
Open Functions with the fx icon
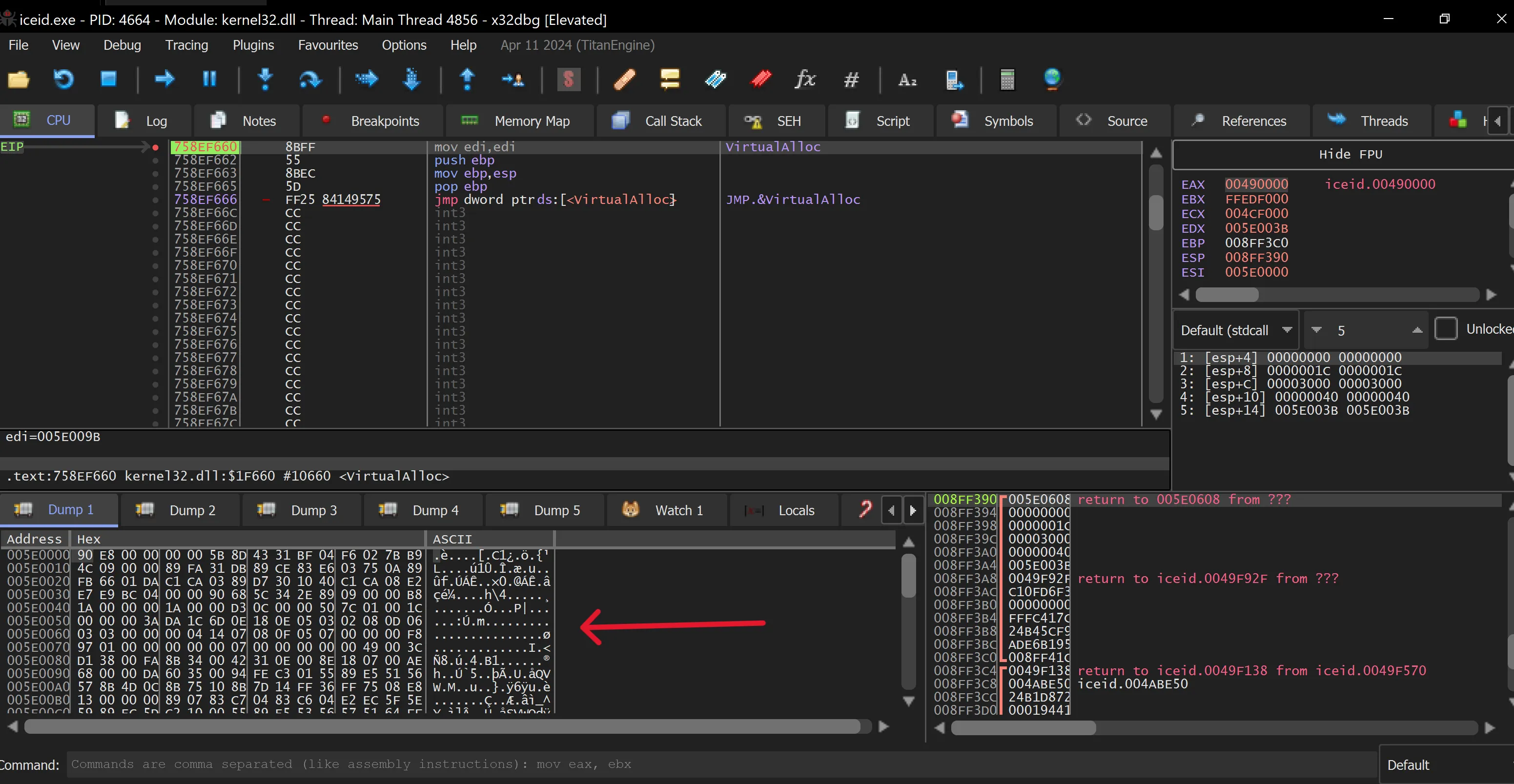[805, 80]
